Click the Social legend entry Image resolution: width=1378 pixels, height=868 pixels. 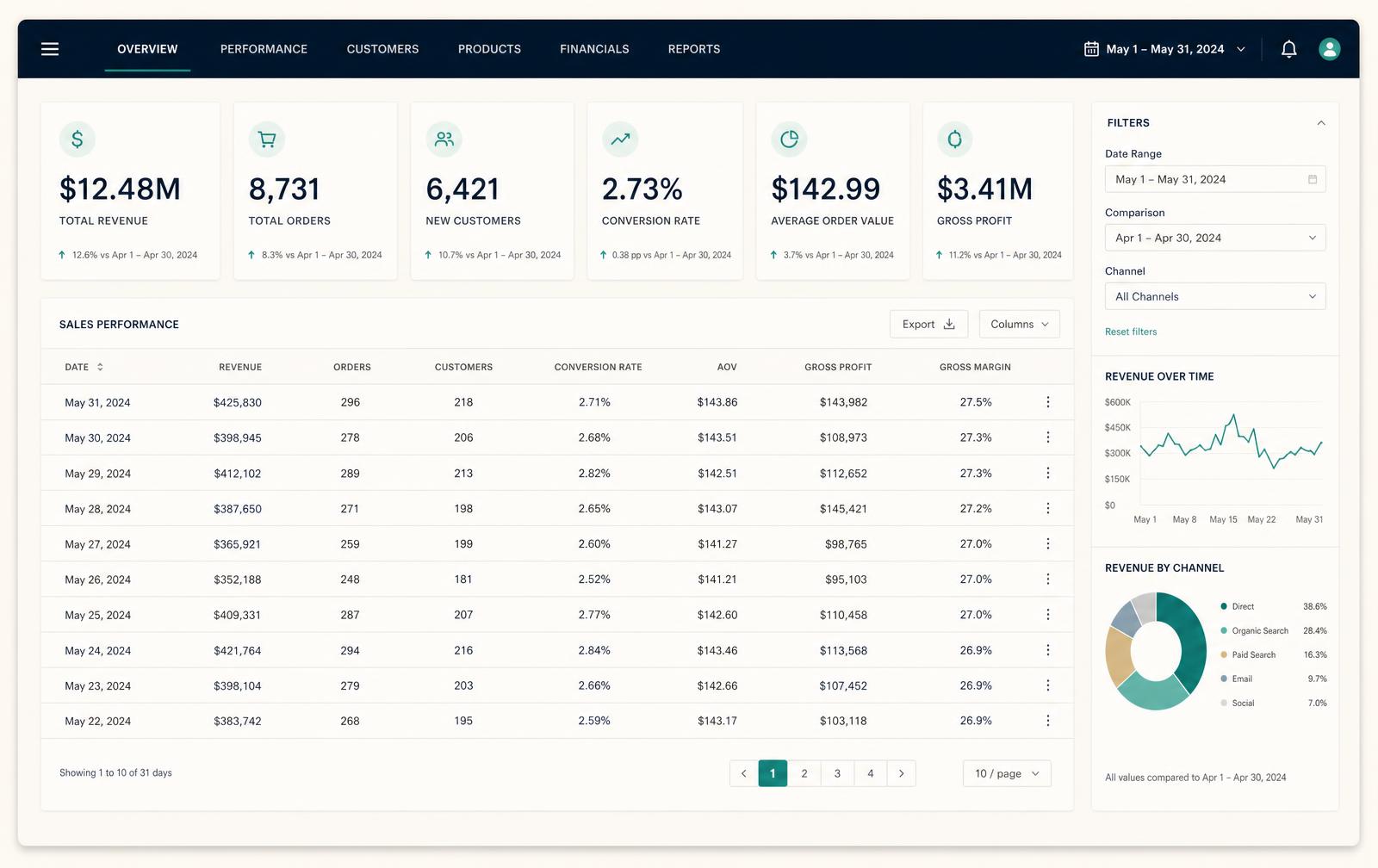[1273, 703]
